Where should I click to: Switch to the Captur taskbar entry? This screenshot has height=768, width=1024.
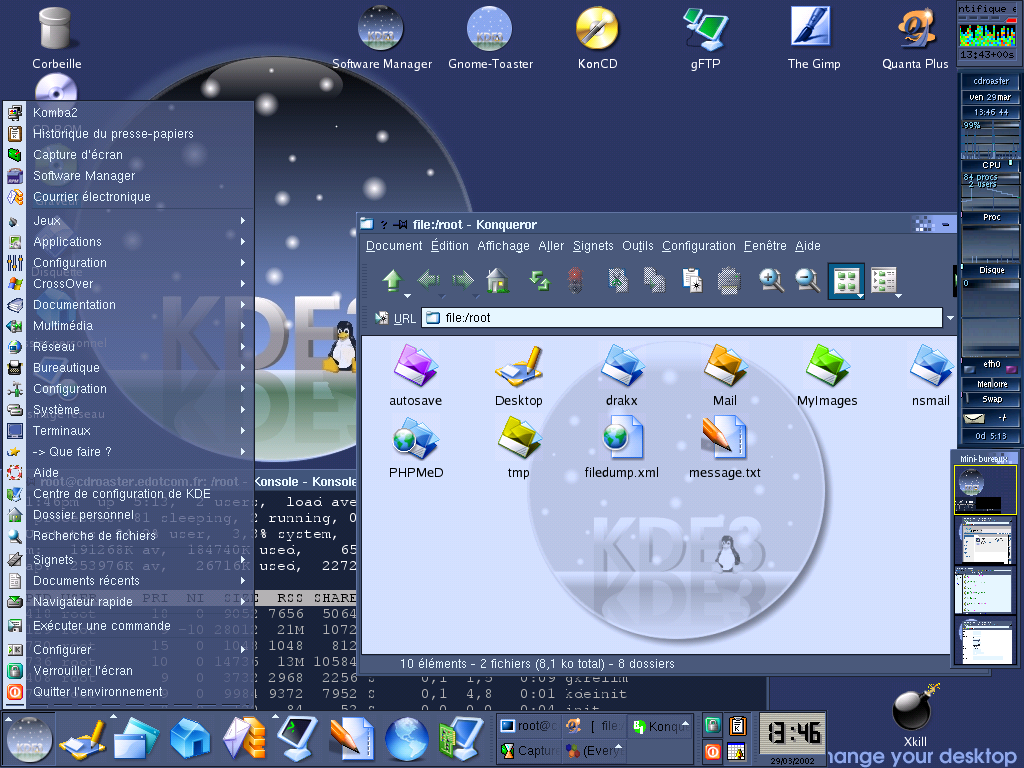529,751
